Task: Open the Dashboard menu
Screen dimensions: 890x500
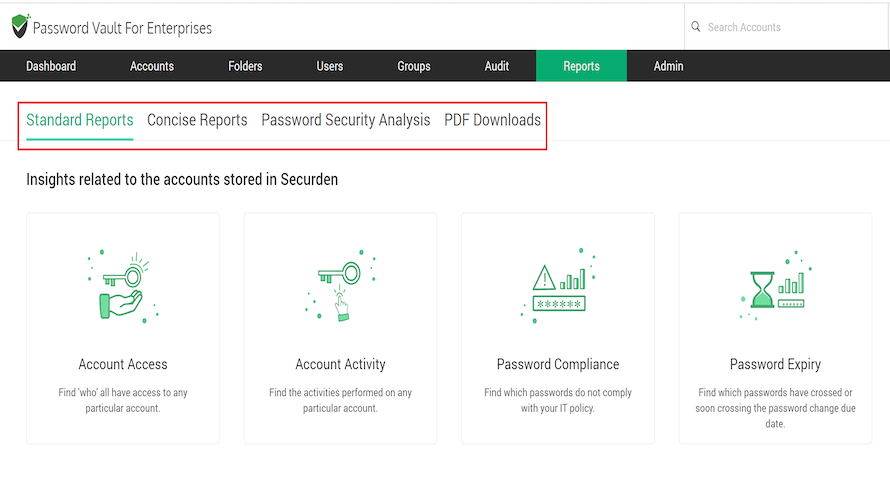Action: click(51, 66)
